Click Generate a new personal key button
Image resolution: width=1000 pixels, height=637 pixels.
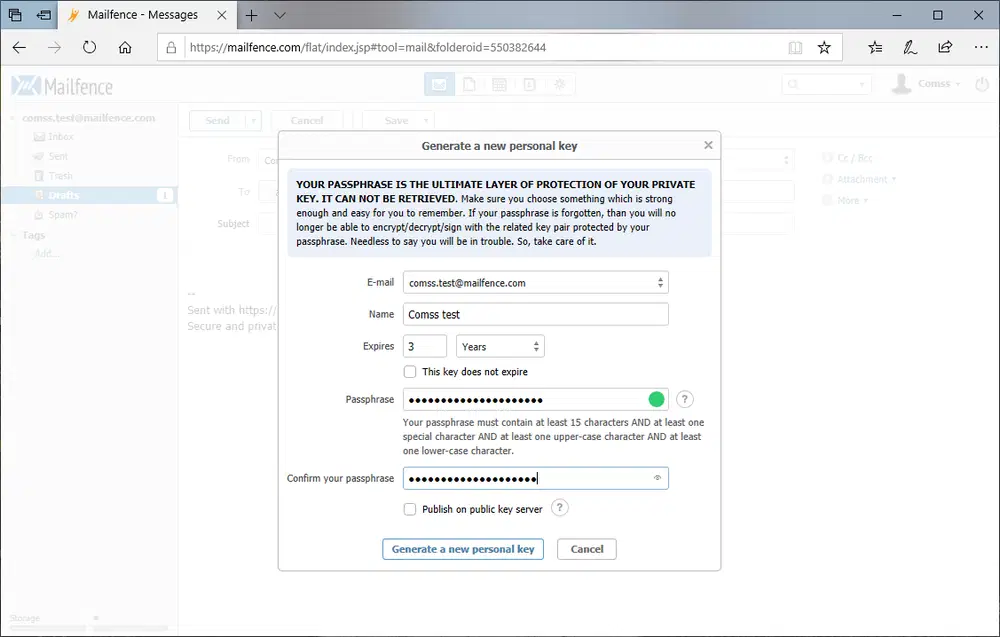tap(463, 549)
